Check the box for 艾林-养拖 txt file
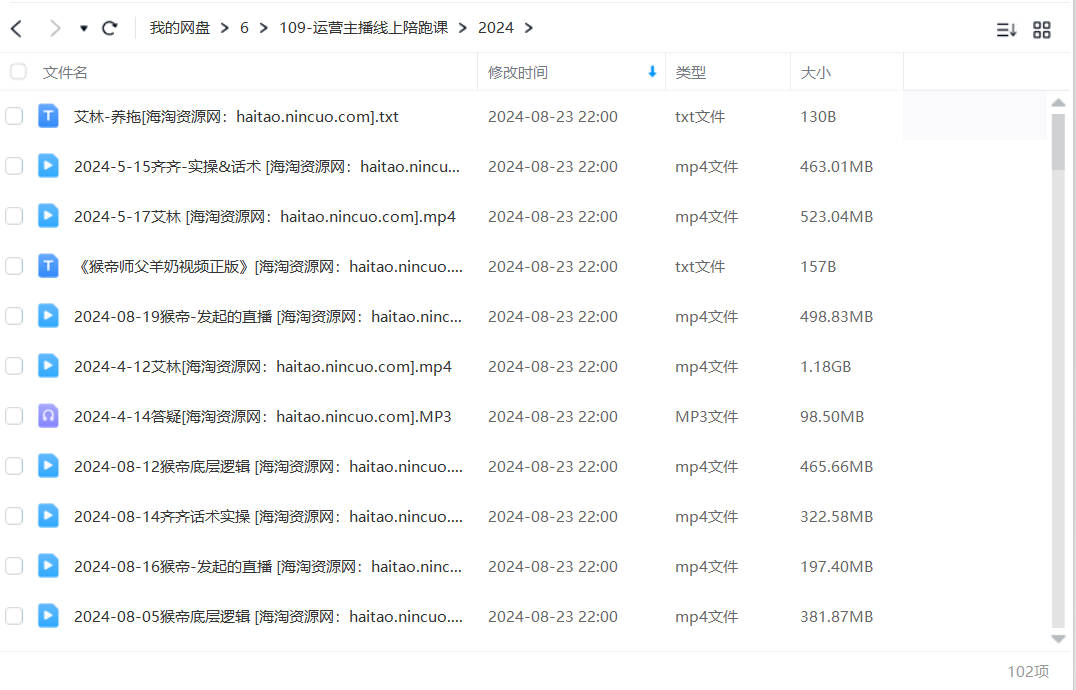 (x=14, y=116)
